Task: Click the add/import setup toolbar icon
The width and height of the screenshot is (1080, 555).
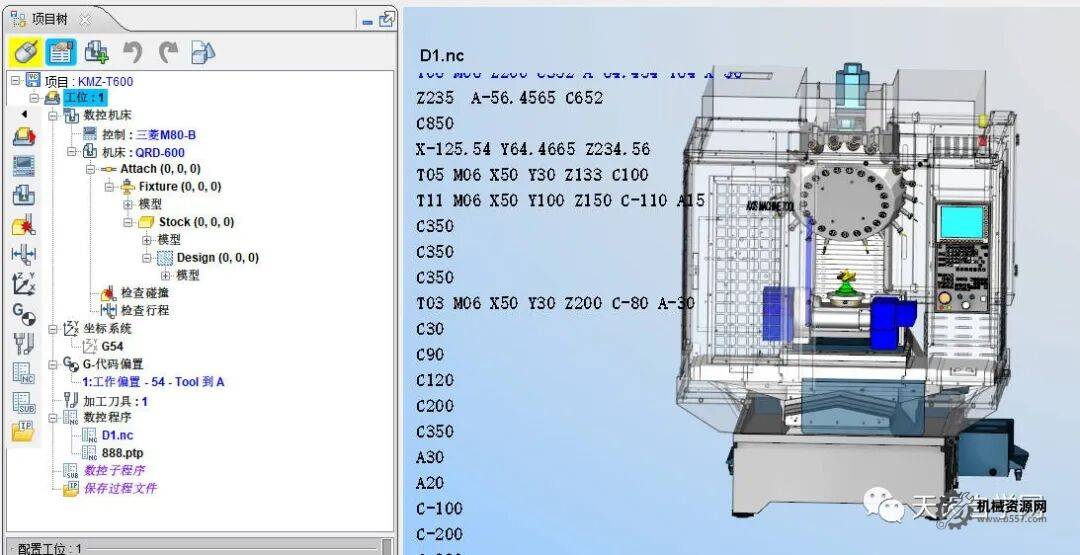Action: (x=96, y=52)
